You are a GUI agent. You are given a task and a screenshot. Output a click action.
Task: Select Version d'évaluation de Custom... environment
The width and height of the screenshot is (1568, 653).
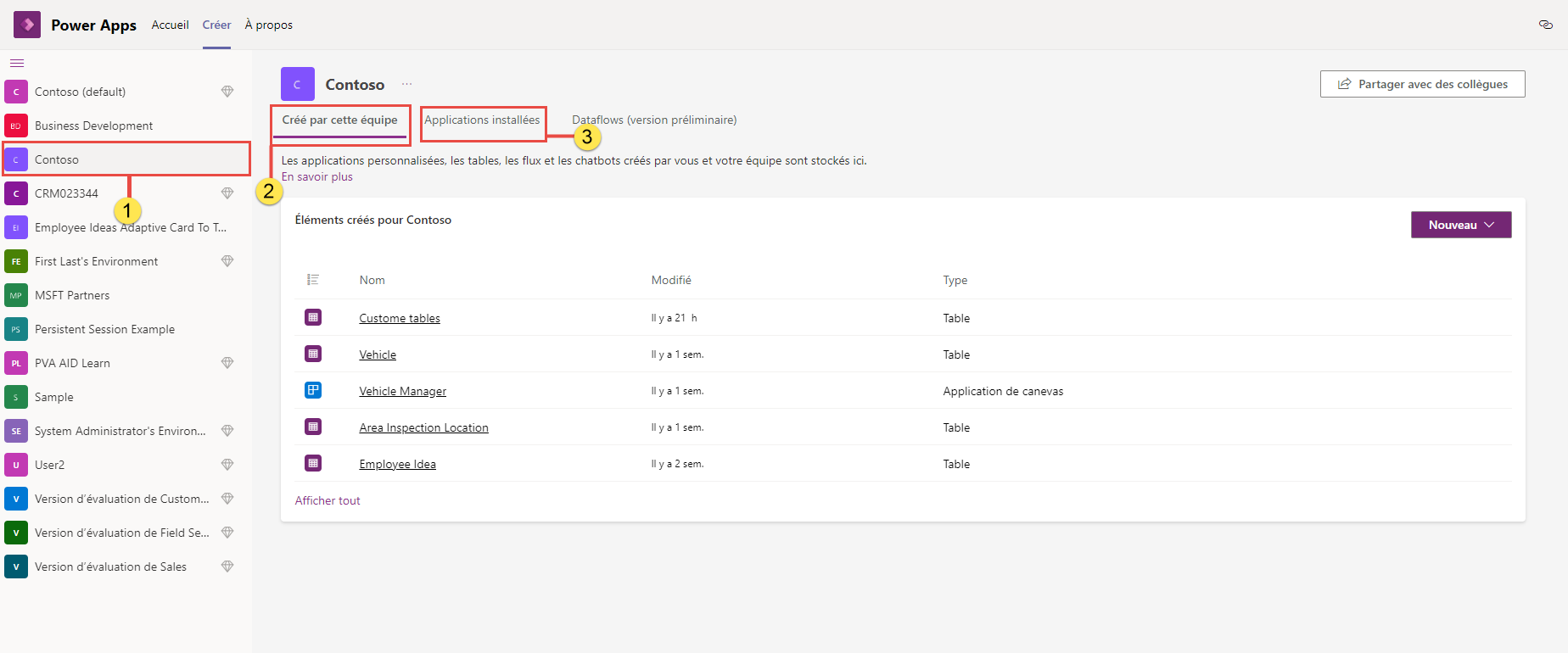pyautogui.click(x=126, y=499)
